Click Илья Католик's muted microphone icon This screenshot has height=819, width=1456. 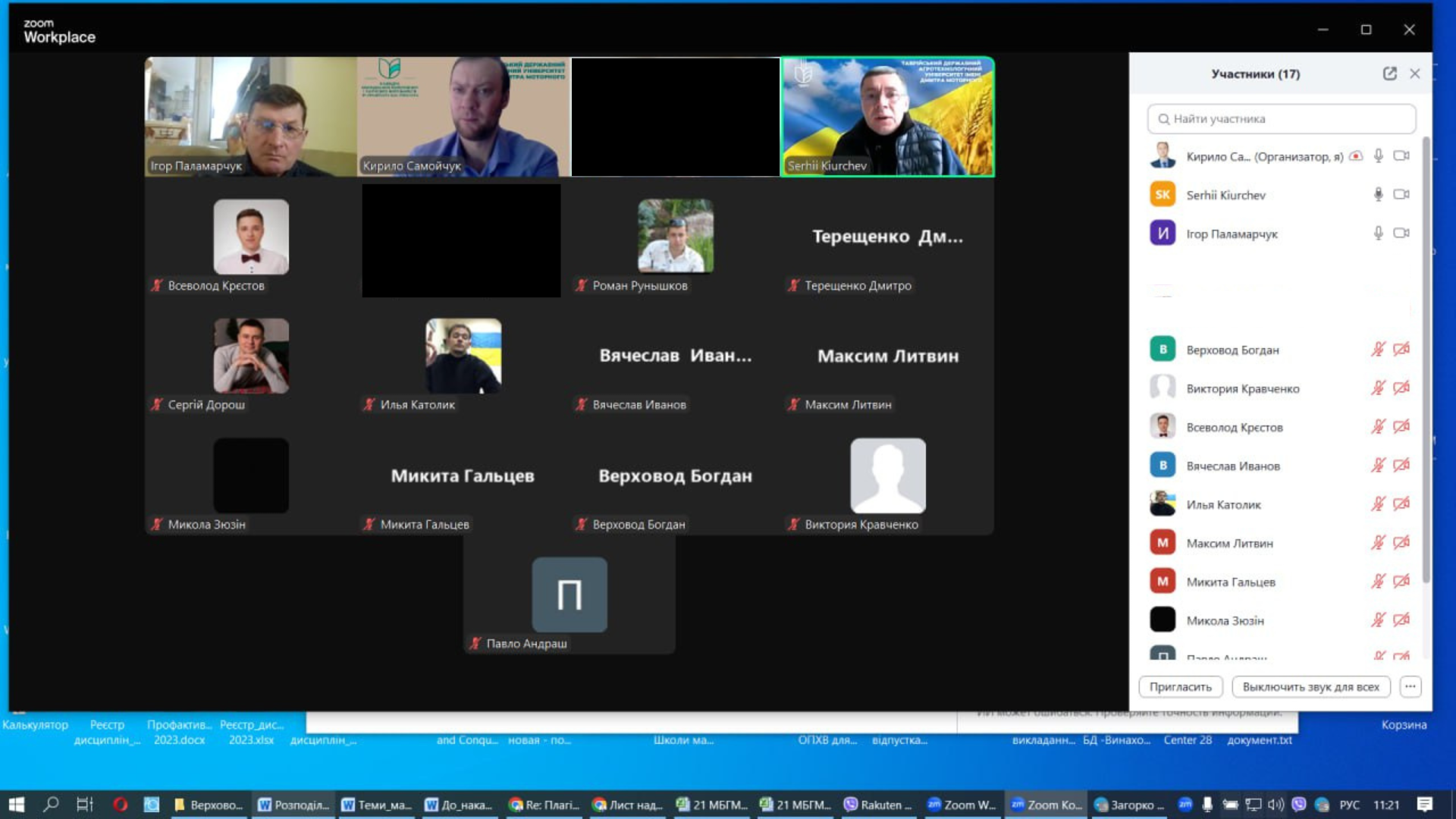point(1378,504)
